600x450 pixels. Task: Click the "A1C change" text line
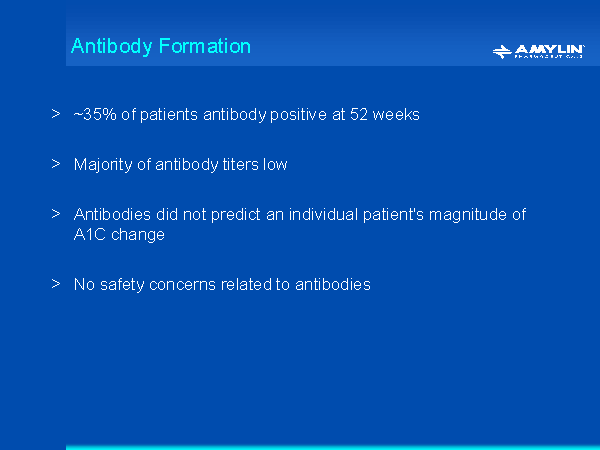[119, 235]
